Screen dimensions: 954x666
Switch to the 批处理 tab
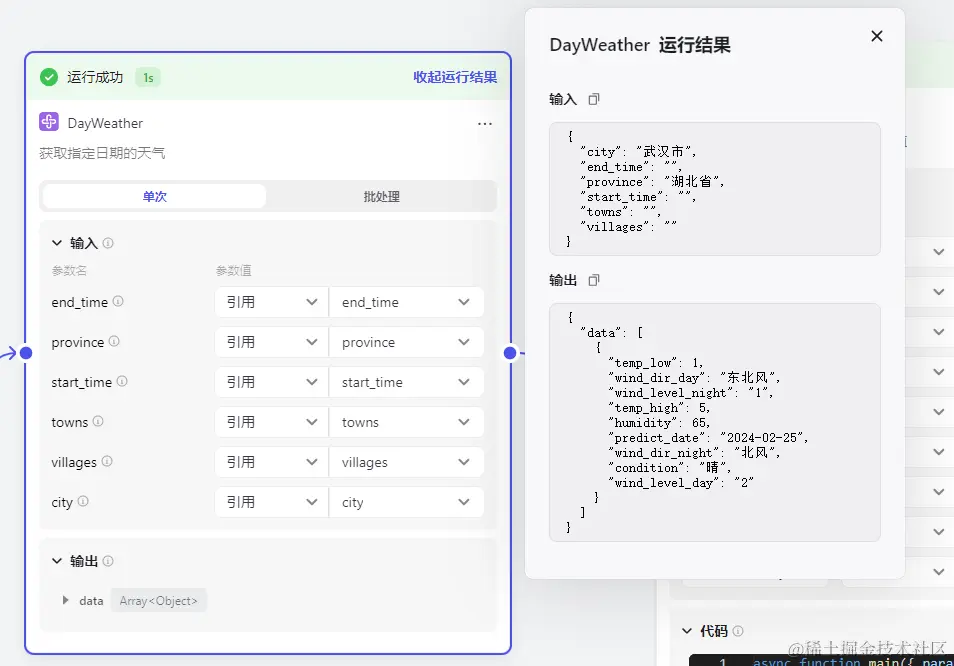click(381, 196)
